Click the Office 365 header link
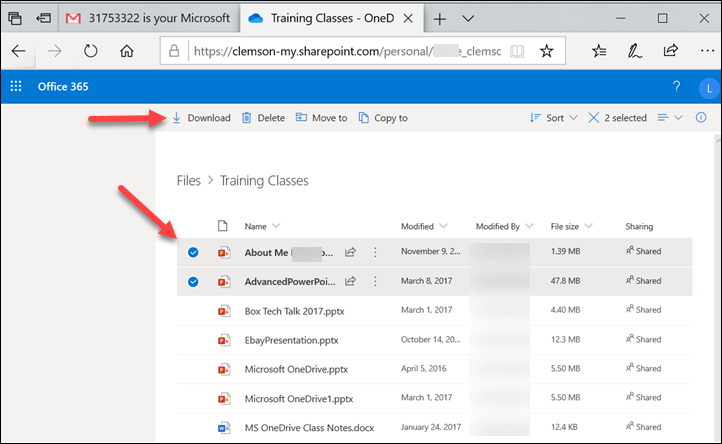 pyautogui.click(x=63, y=87)
